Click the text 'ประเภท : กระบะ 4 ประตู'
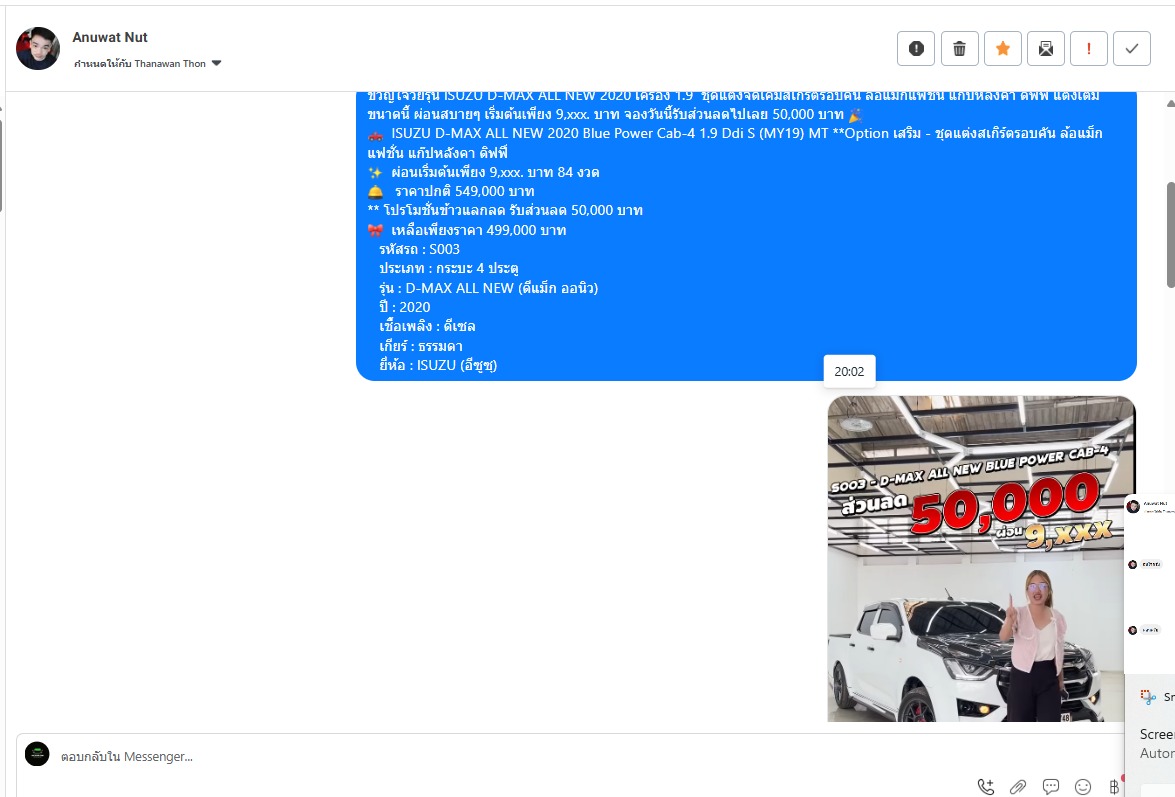The height and width of the screenshot is (797, 1175). 449,268
